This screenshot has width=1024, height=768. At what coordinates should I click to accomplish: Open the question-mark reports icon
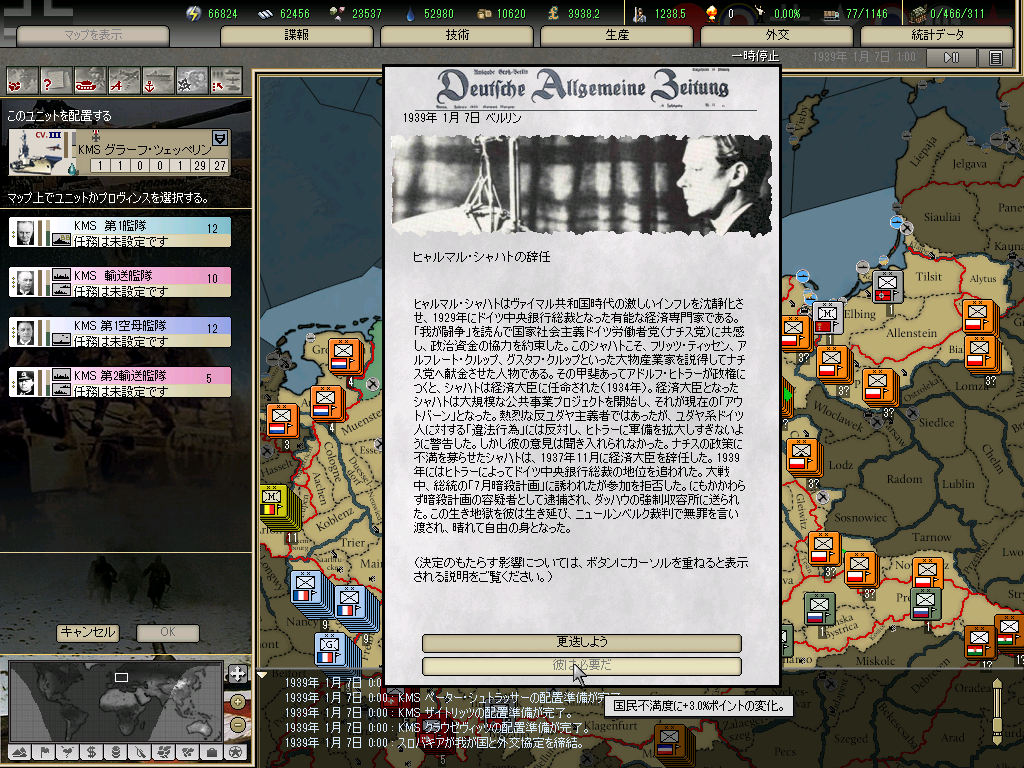coord(56,82)
